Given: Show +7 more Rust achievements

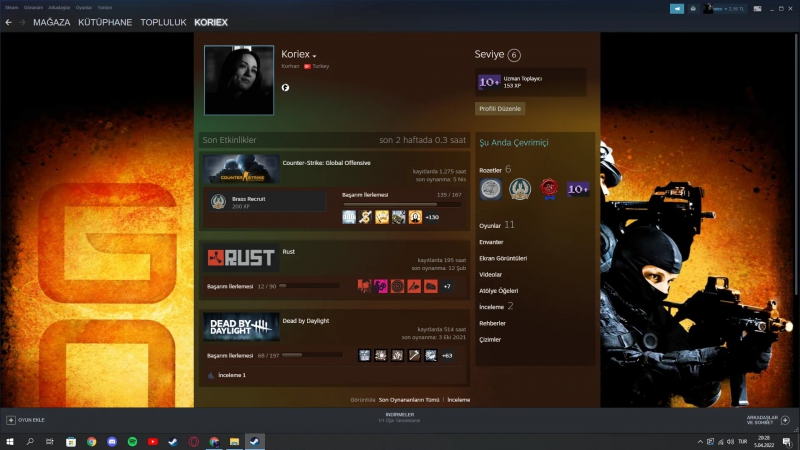Looking at the screenshot, I should 447,287.
